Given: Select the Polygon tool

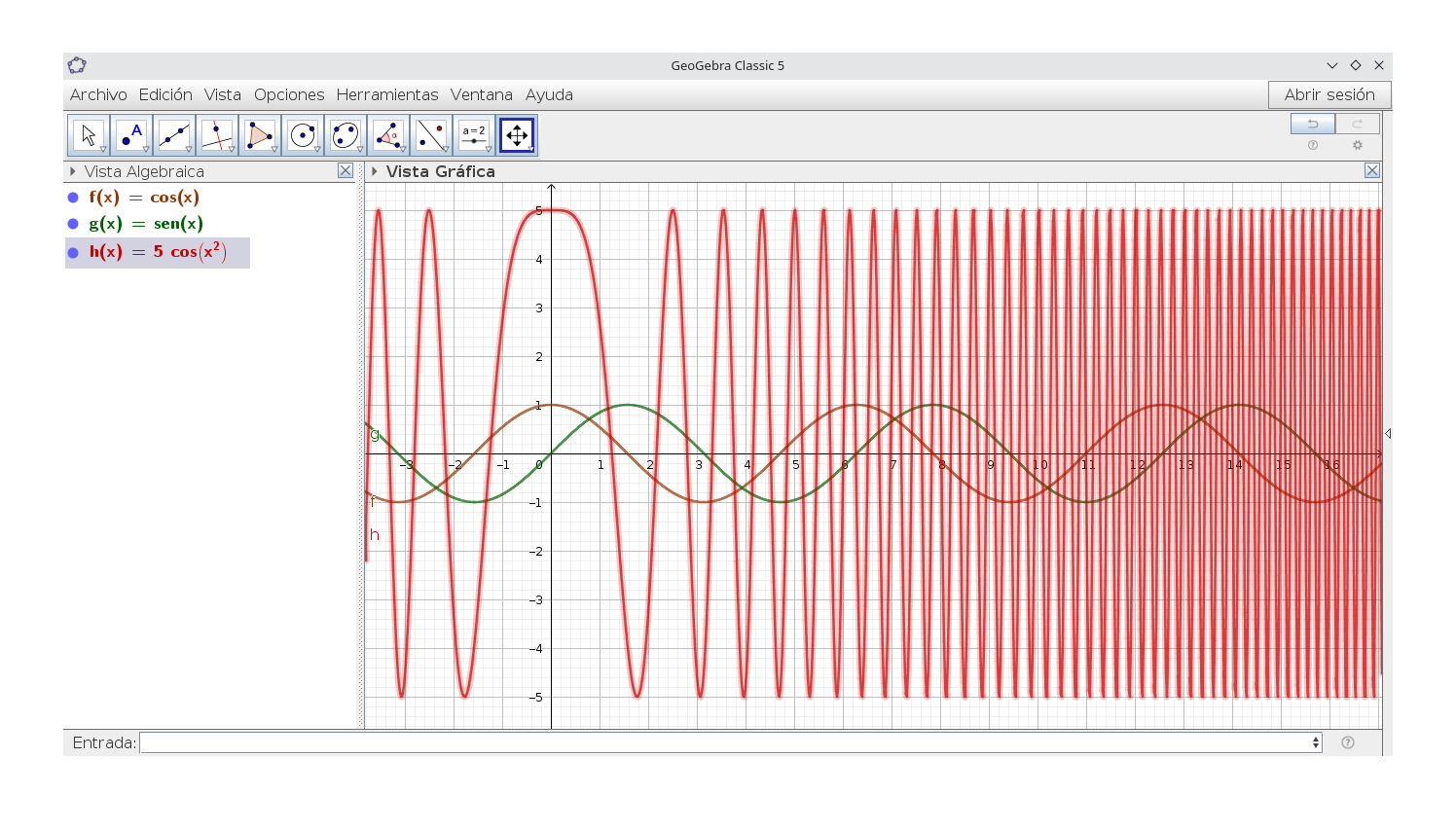Looking at the screenshot, I should pos(260,135).
